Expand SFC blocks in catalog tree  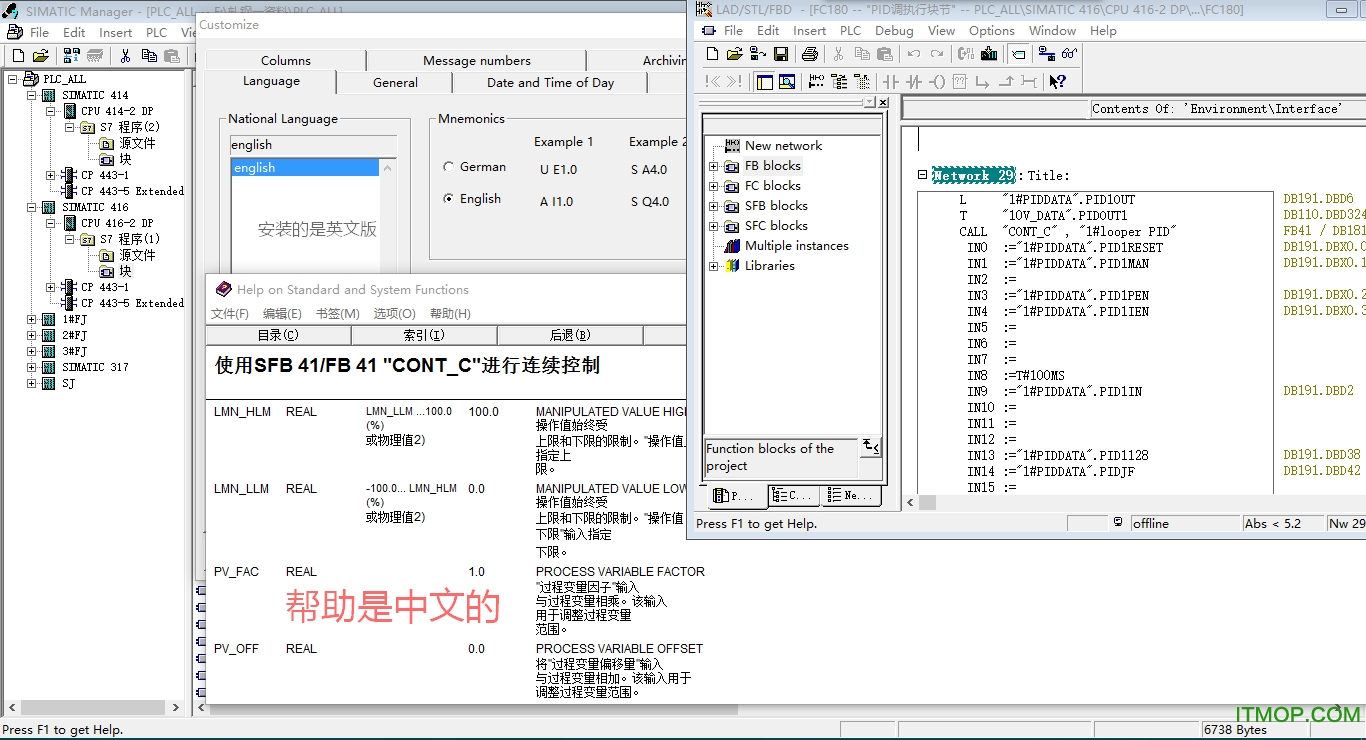click(x=713, y=226)
